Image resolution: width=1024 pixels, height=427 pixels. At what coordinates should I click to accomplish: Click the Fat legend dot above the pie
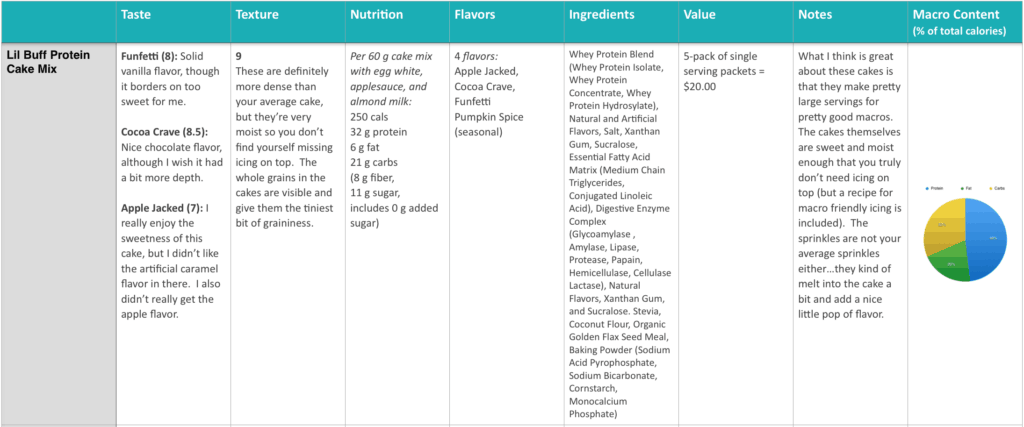point(961,189)
